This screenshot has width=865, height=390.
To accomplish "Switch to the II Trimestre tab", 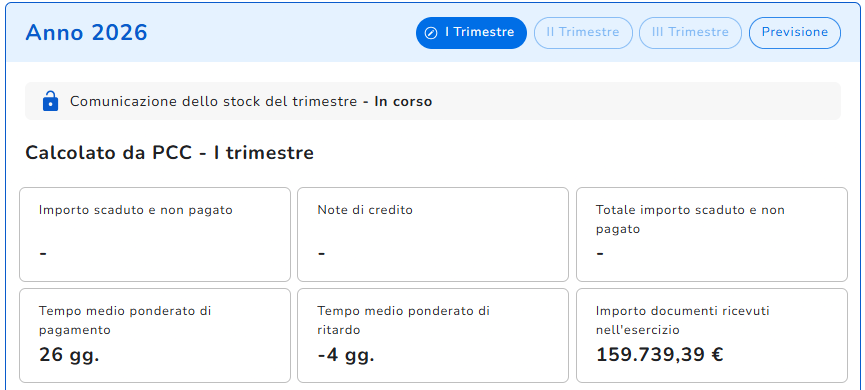I will point(583,33).
